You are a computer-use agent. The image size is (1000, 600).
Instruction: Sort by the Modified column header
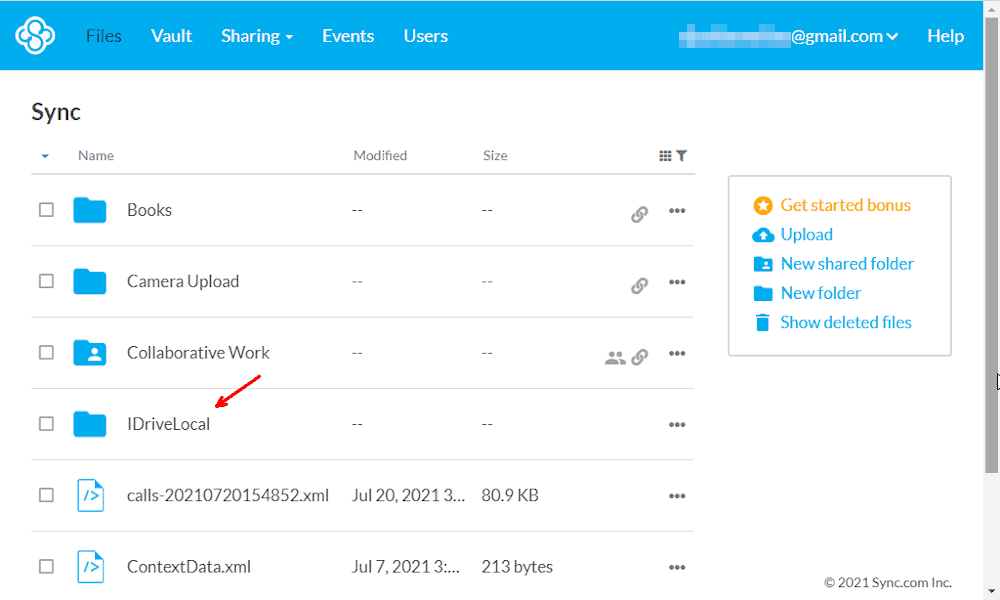click(x=380, y=156)
